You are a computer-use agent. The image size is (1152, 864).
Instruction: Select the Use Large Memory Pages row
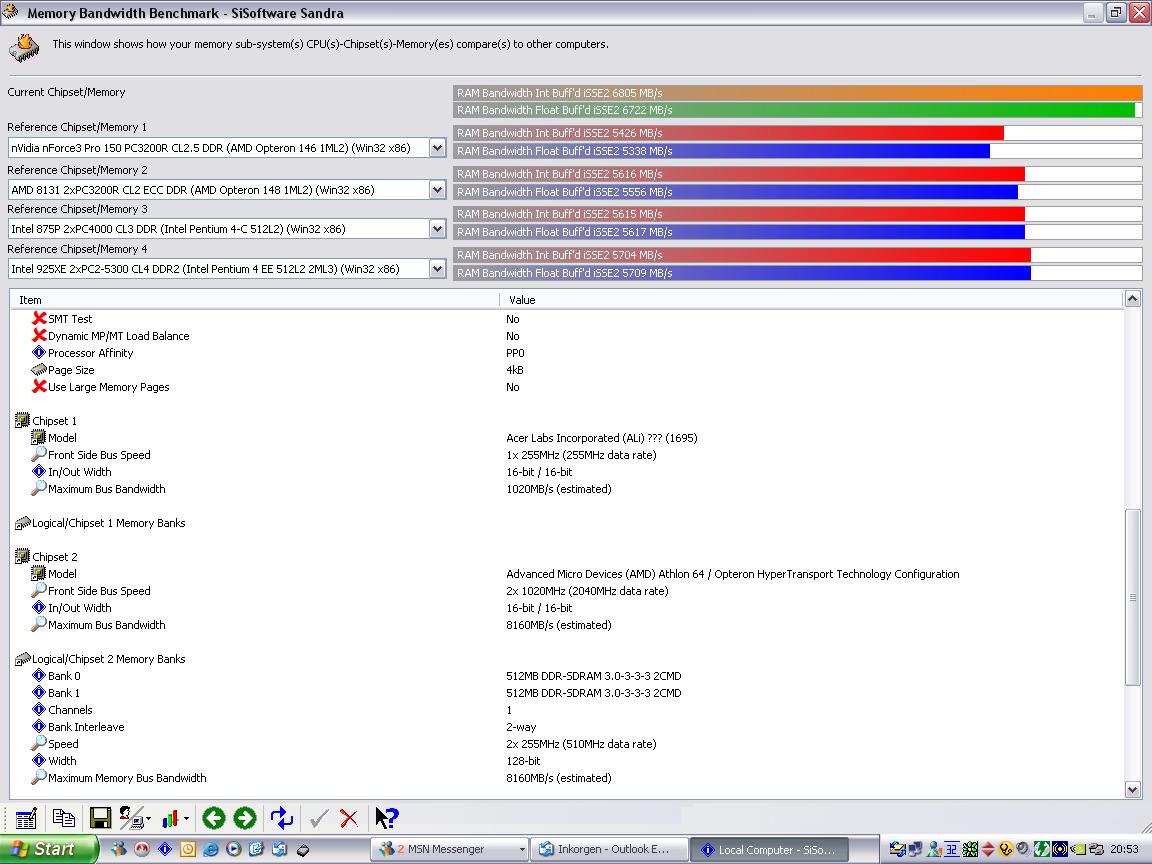pyautogui.click(x=567, y=387)
